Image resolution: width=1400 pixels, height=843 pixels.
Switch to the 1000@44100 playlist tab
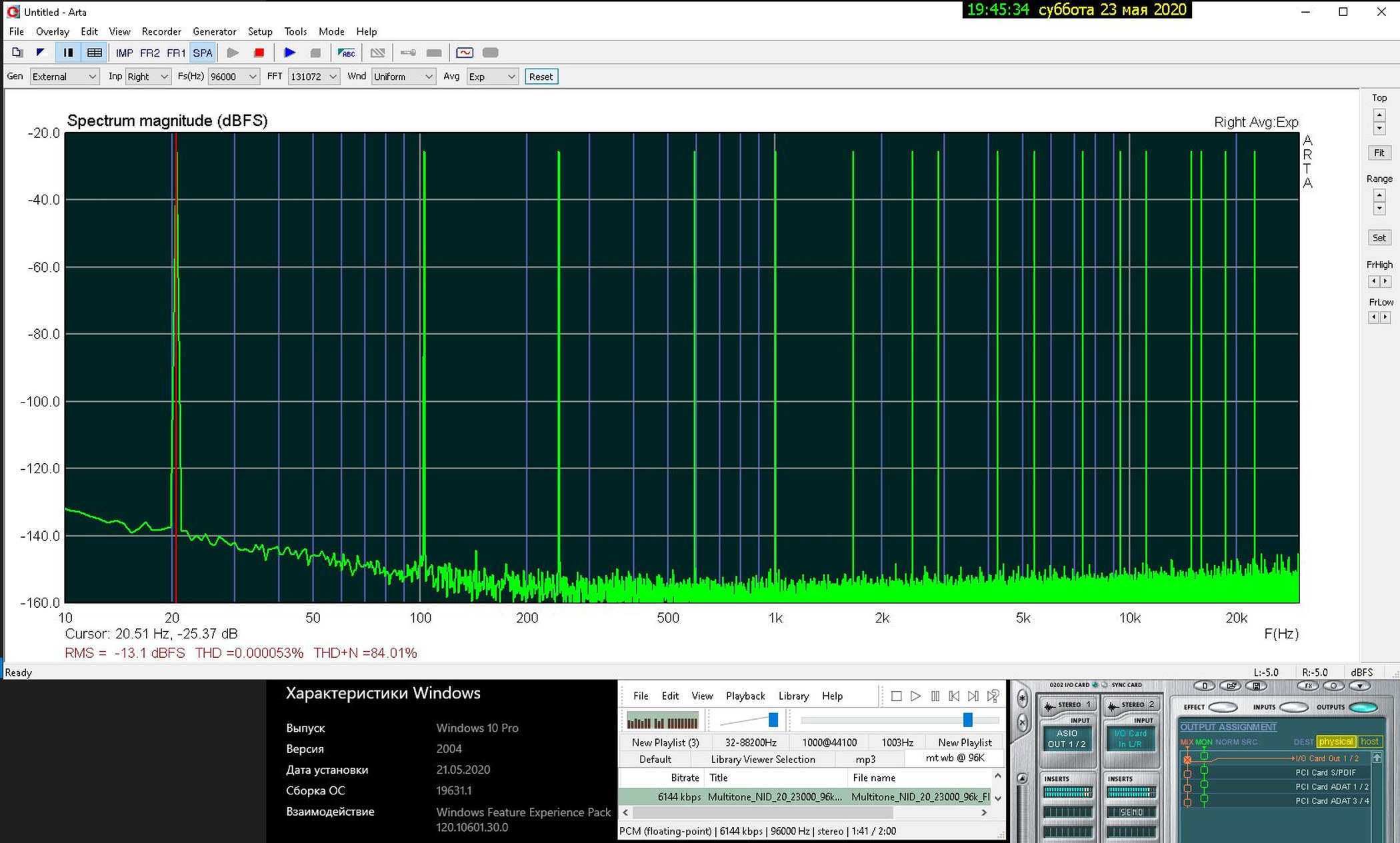829,742
